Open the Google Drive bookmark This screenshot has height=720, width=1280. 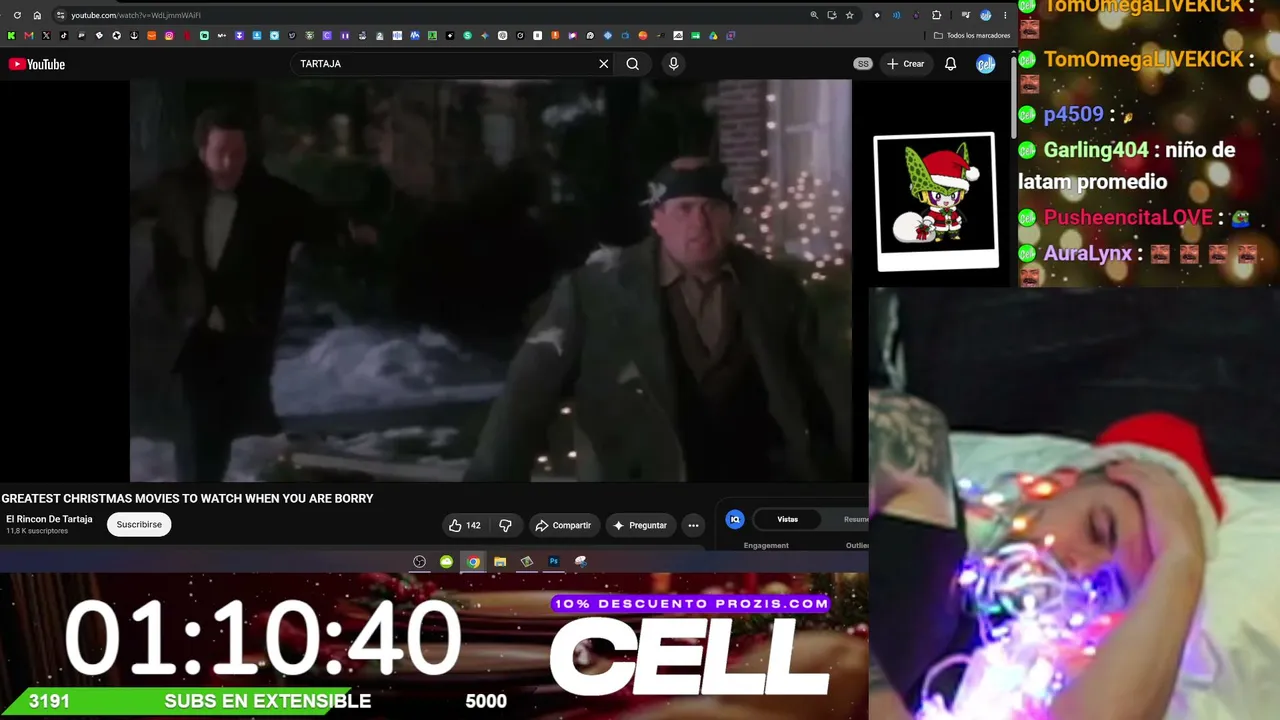point(713,36)
